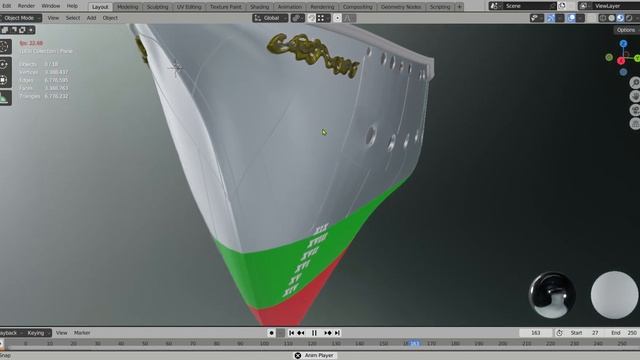Open the snapping options dropdown
640x360 pixels.
pyautogui.click(x=323, y=18)
